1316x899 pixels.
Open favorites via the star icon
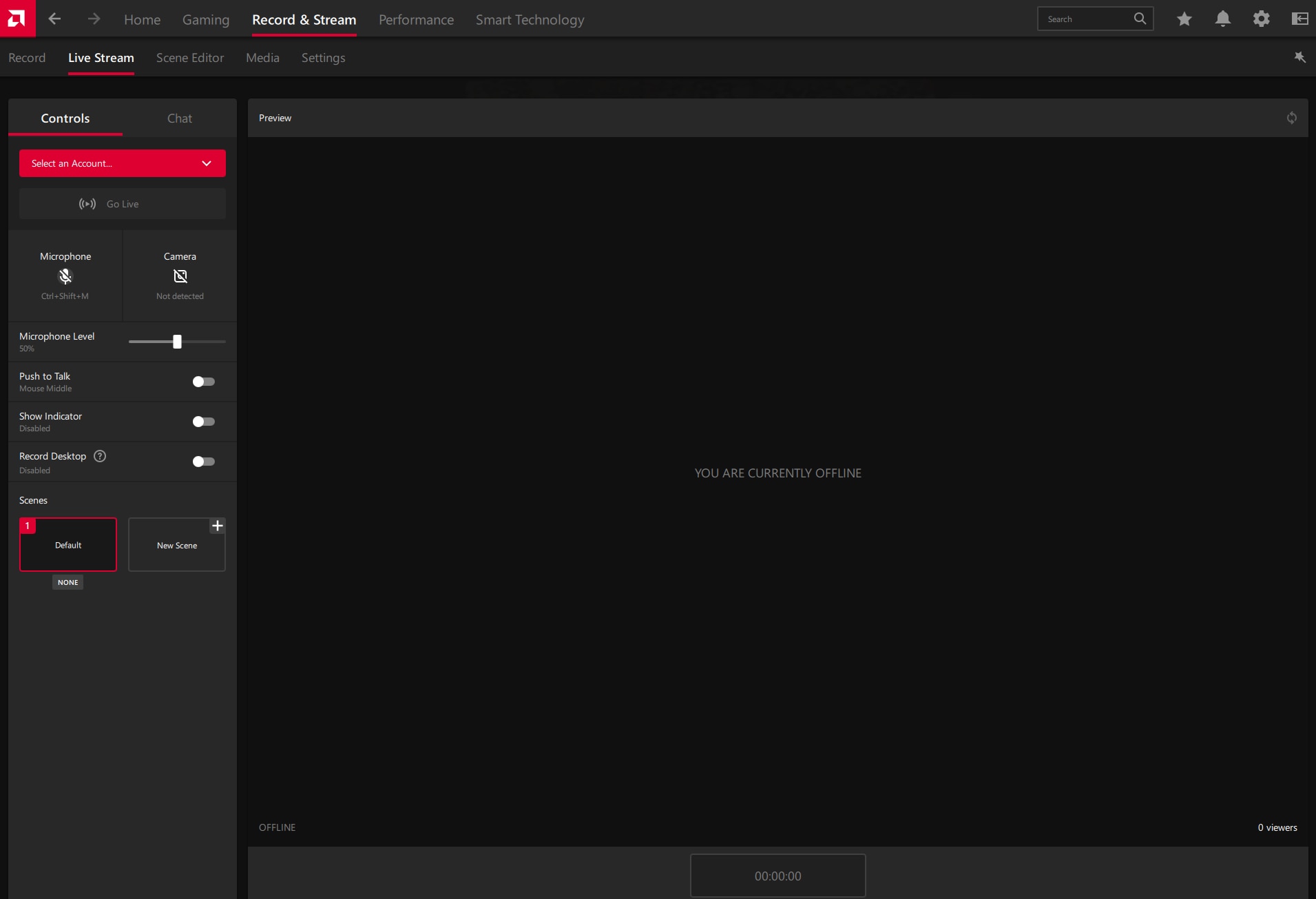point(1184,19)
